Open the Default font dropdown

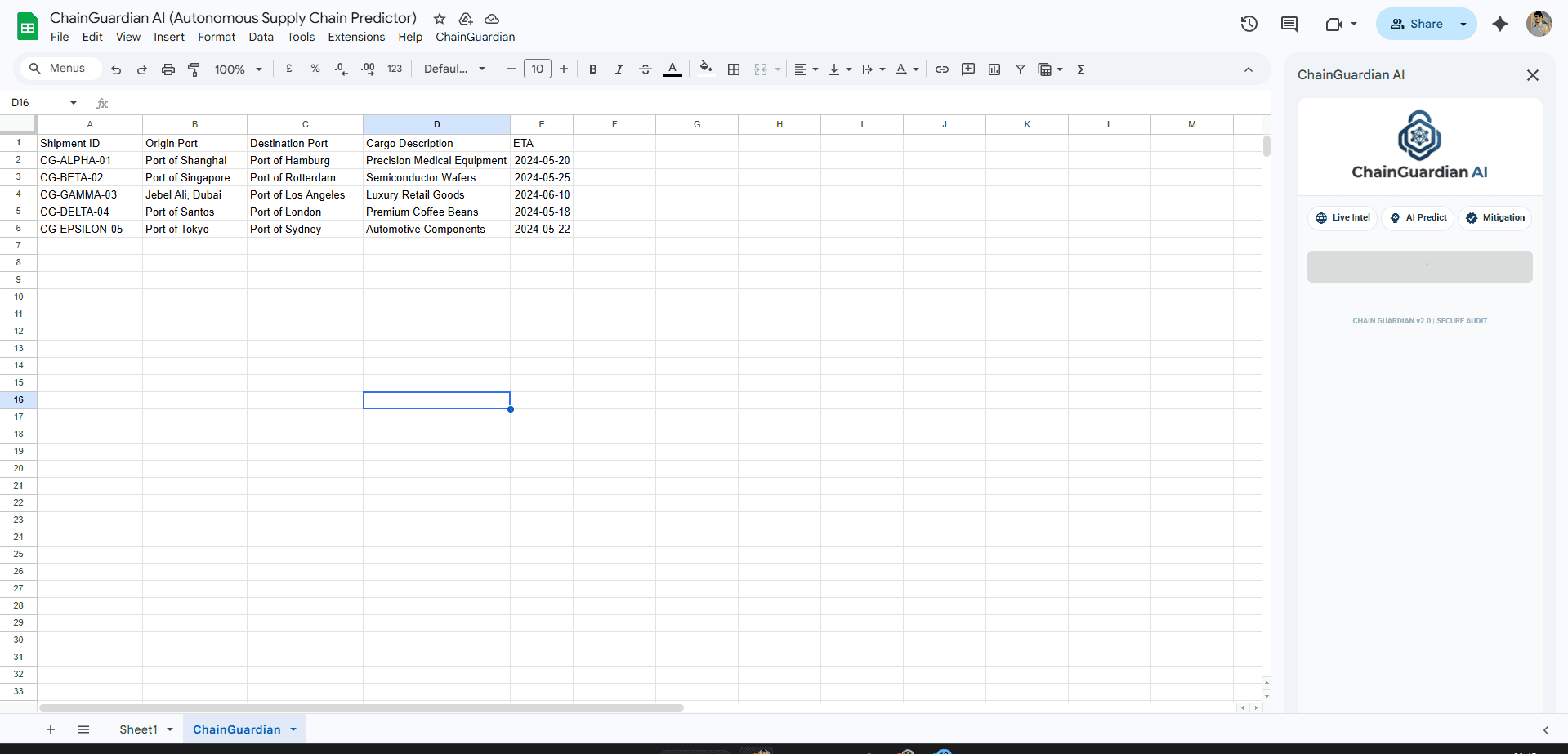(454, 69)
